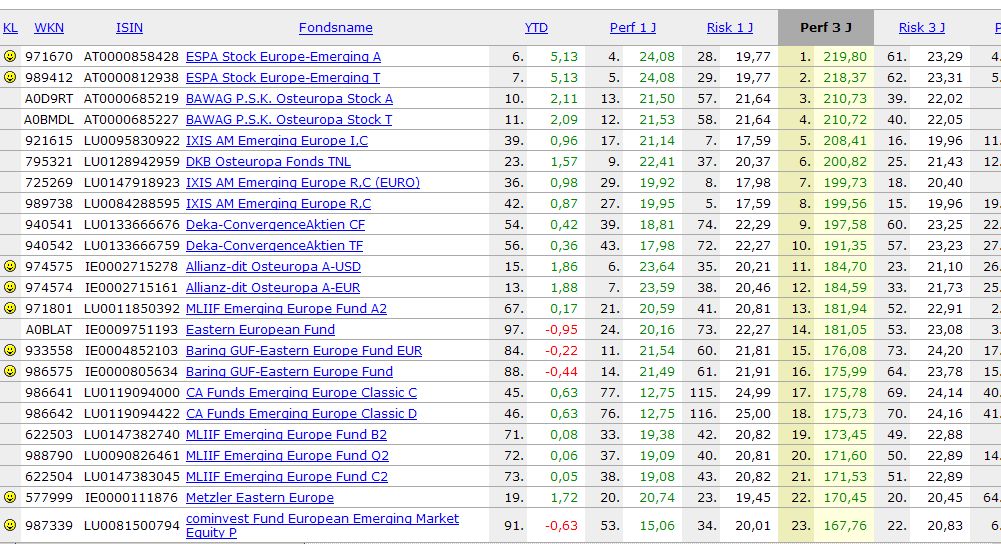Click smiley icon for Metzler Eastern Europe
This screenshot has height=544, width=1001.
click(x=10, y=497)
